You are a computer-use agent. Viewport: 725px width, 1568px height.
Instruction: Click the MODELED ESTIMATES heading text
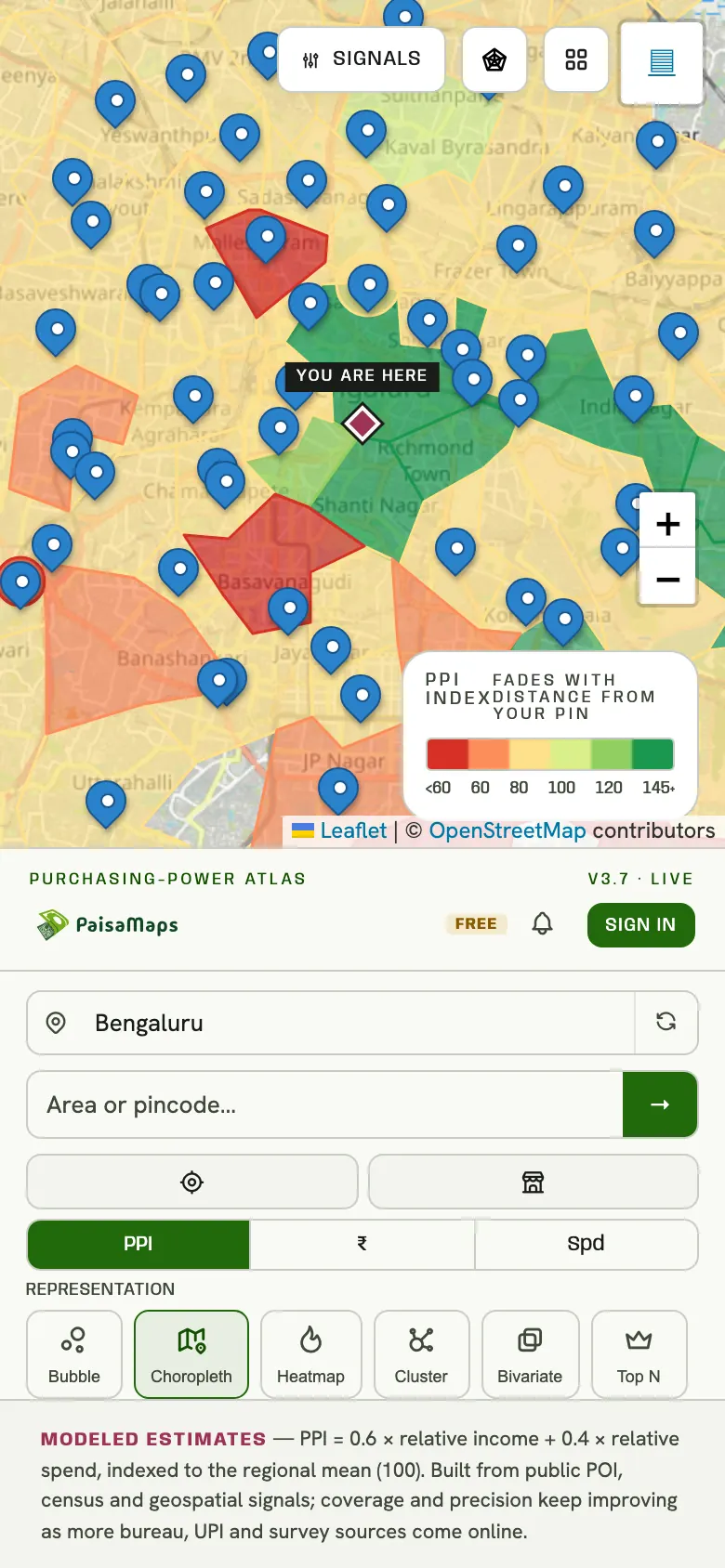tap(153, 1439)
